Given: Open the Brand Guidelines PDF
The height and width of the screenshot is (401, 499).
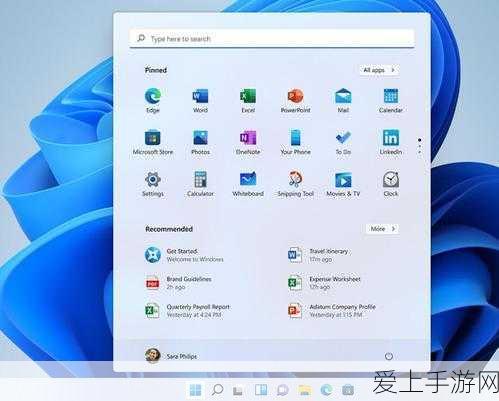Looking at the screenshot, I should point(178,283).
